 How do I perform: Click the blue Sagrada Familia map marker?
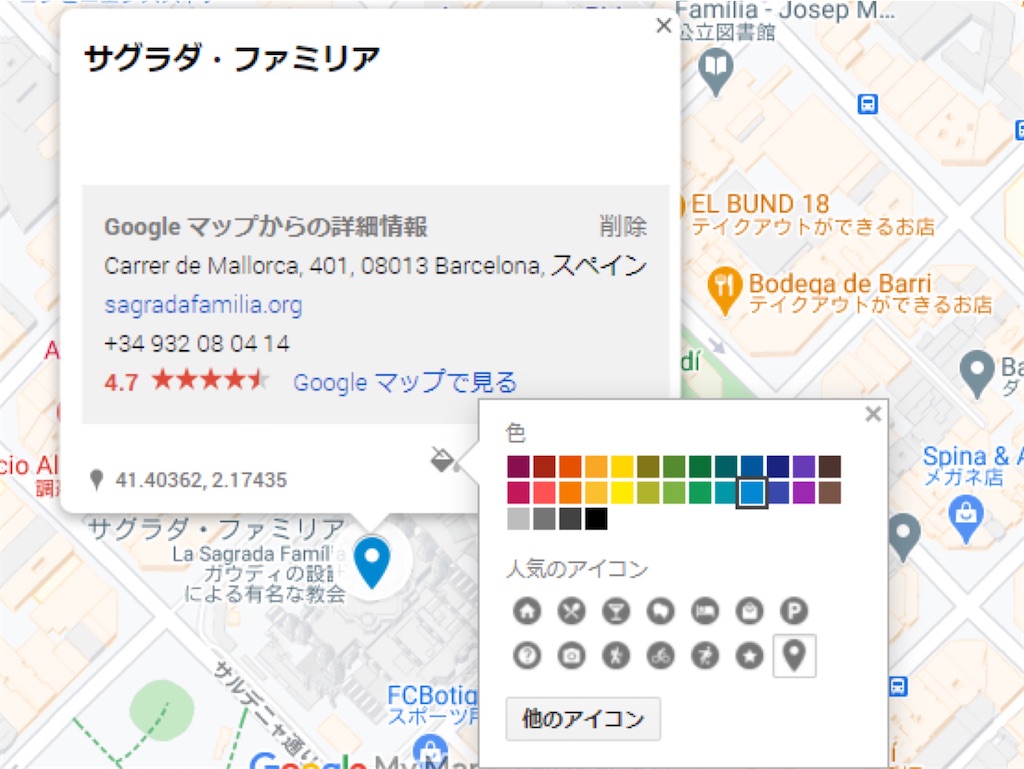click(372, 561)
